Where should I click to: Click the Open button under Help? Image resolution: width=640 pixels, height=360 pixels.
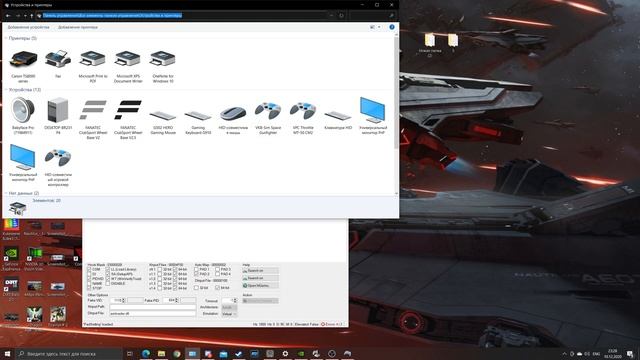point(260,285)
